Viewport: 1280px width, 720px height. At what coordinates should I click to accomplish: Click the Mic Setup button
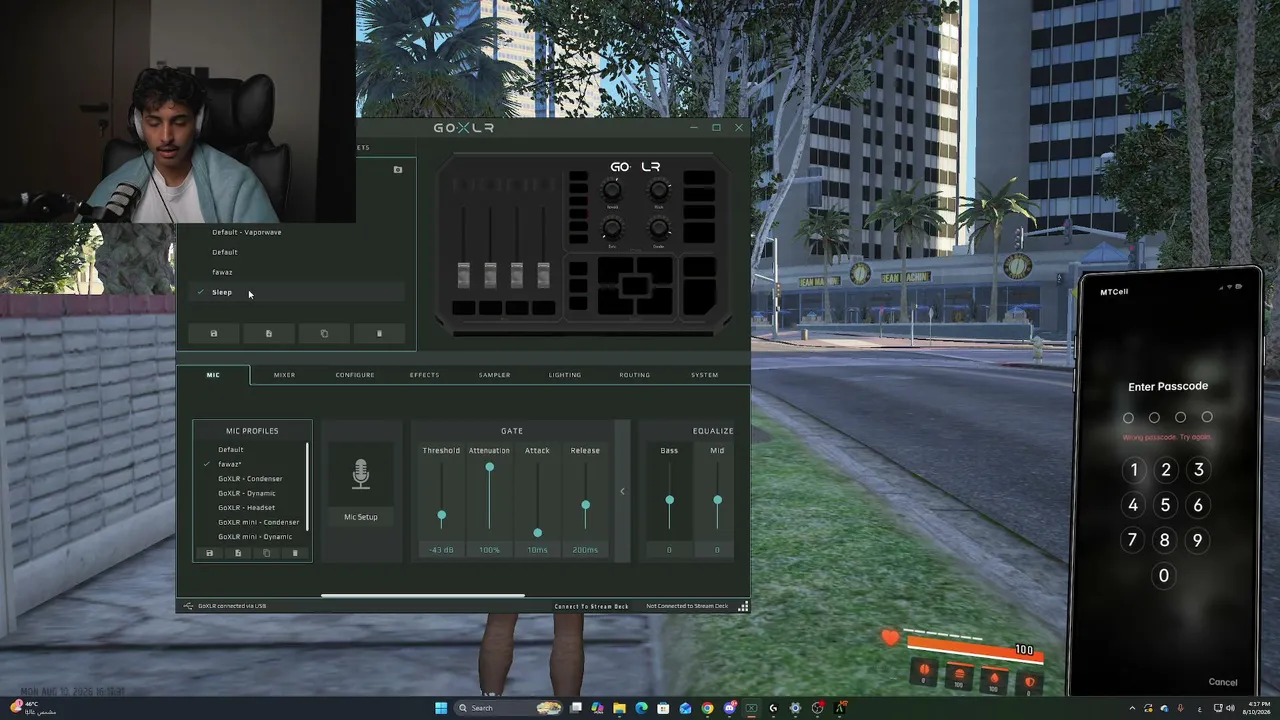361,517
